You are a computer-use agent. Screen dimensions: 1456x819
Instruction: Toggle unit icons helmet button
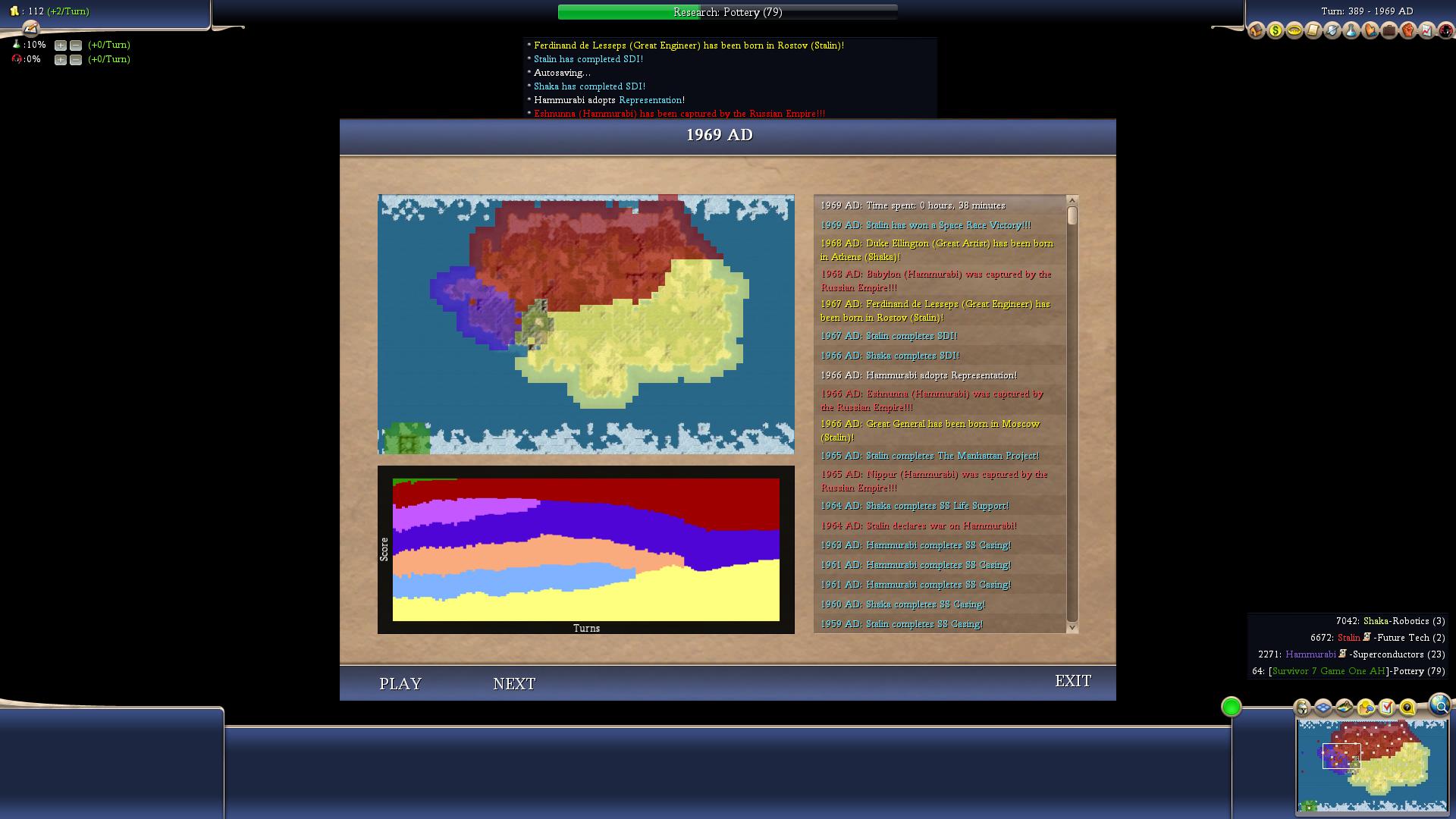tap(1302, 708)
